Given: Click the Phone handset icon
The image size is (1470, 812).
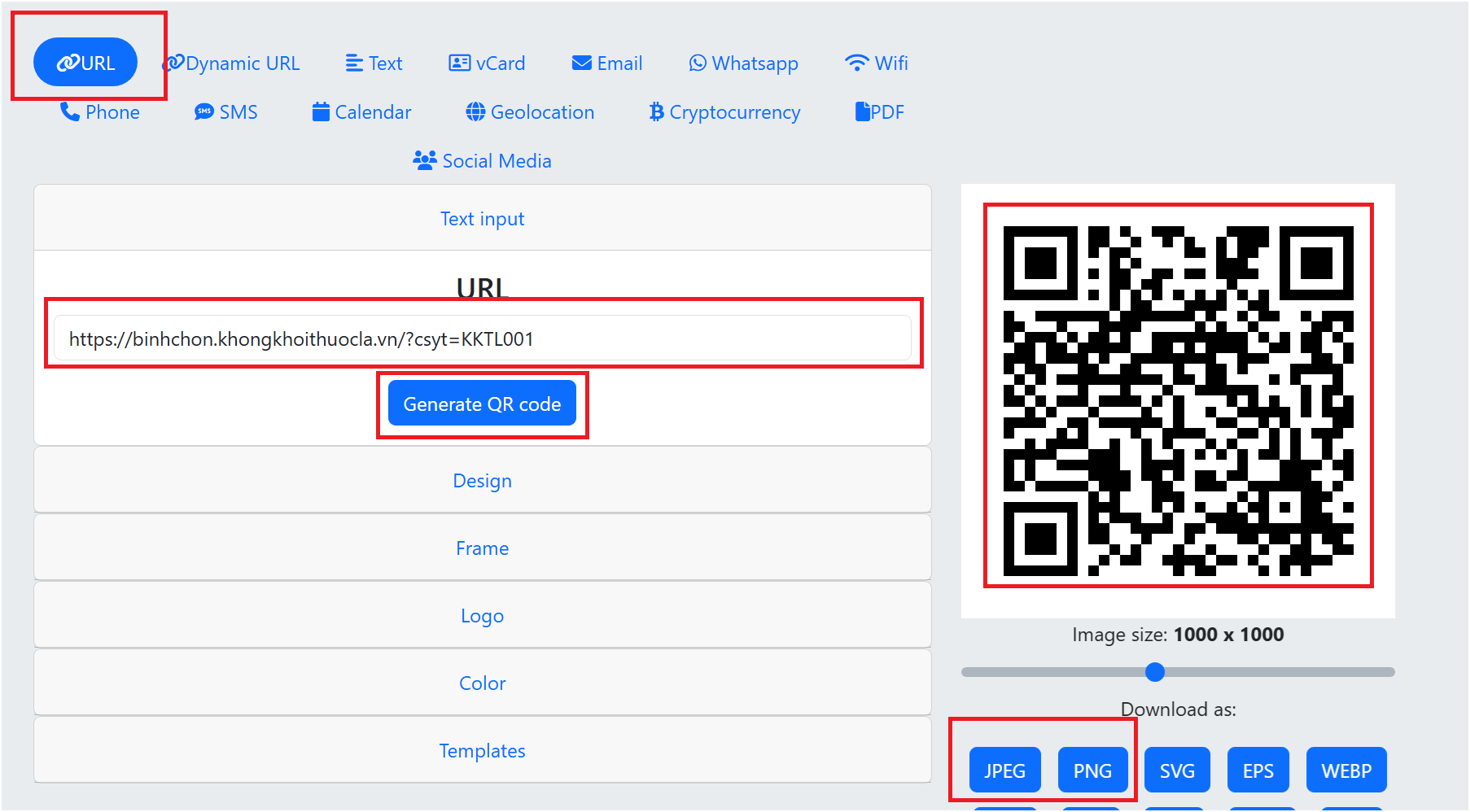Looking at the screenshot, I should point(70,111).
